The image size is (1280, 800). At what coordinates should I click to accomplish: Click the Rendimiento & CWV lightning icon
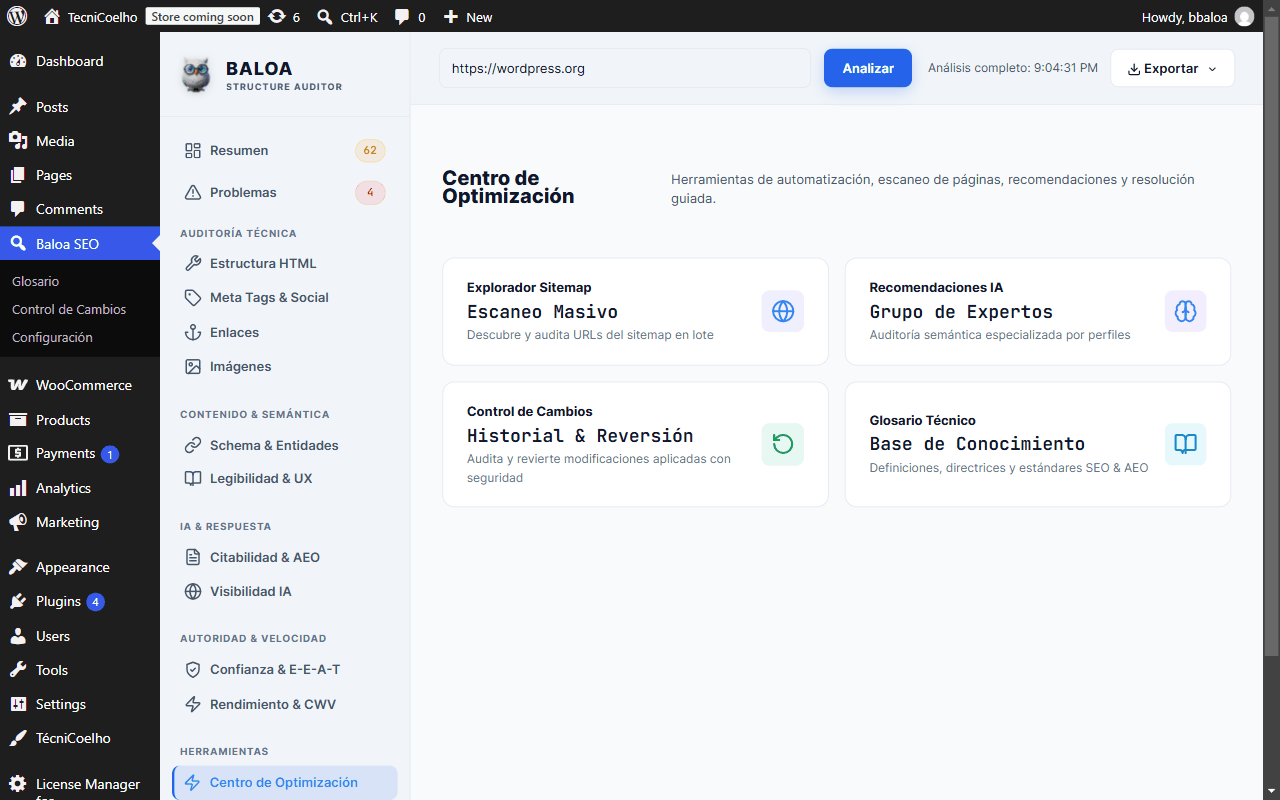193,704
